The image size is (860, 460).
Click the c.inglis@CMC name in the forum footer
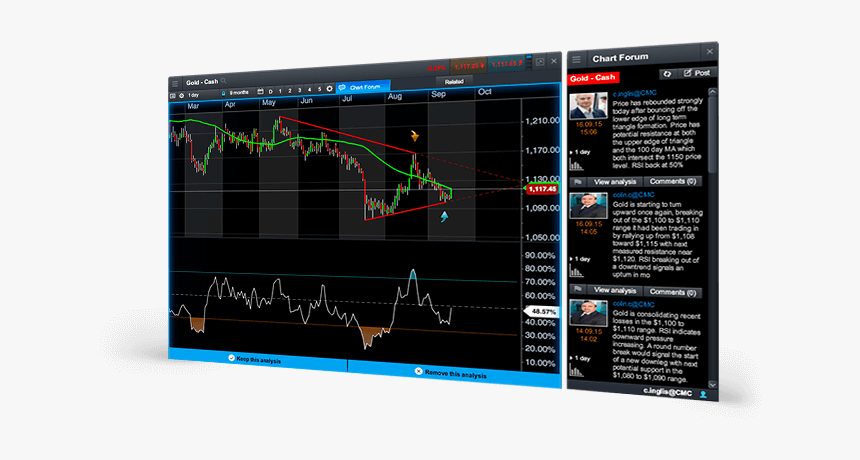pos(667,392)
